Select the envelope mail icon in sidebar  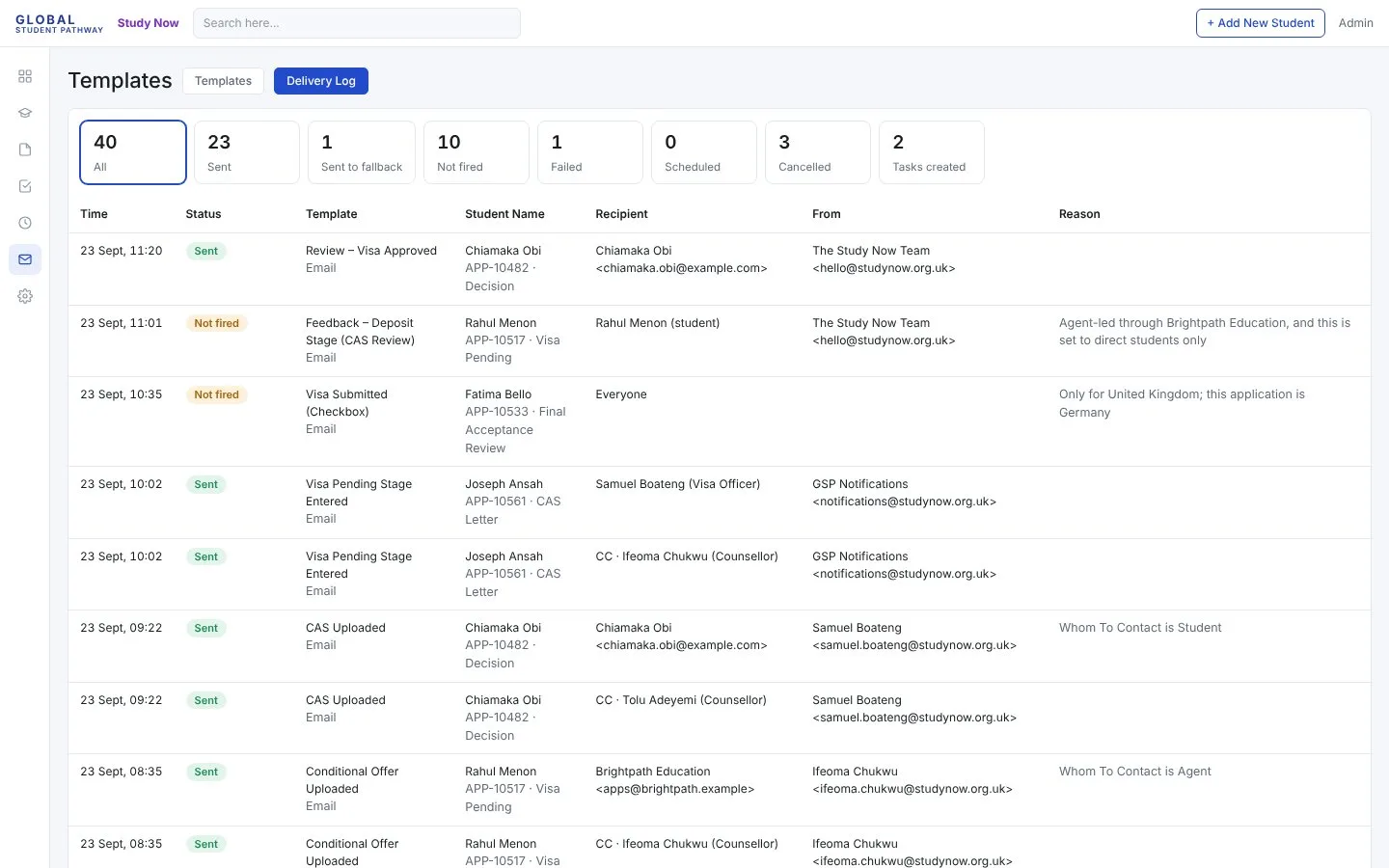pos(25,259)
